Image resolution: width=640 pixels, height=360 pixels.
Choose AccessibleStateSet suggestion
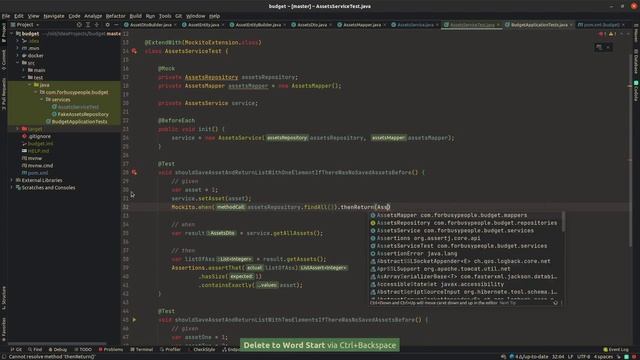pos(465,284)
